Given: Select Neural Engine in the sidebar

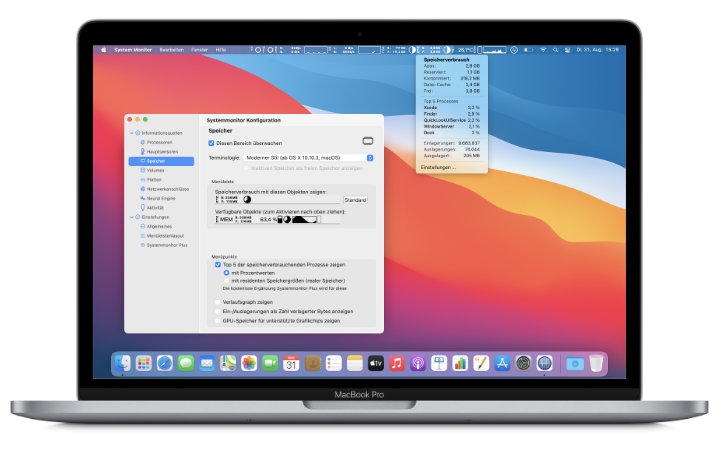Looking at the screenshot, I should pos(161,198).
